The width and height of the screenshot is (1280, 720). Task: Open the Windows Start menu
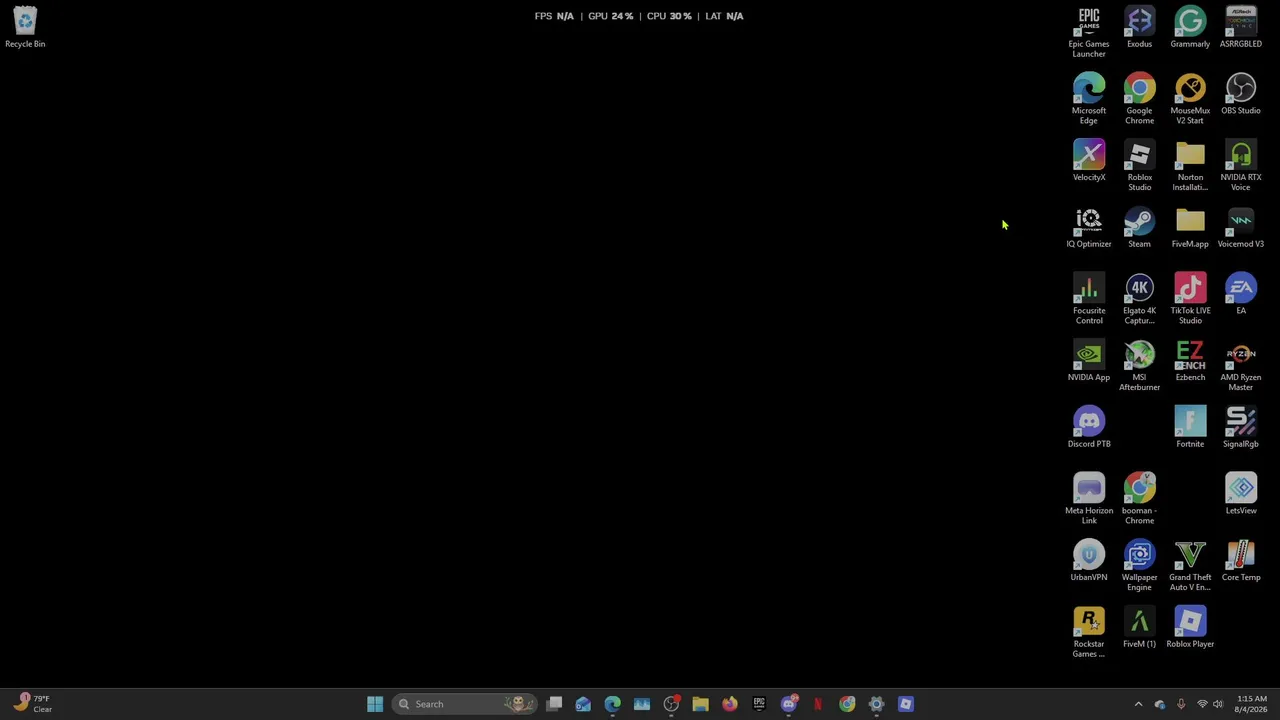coord(375,704)
